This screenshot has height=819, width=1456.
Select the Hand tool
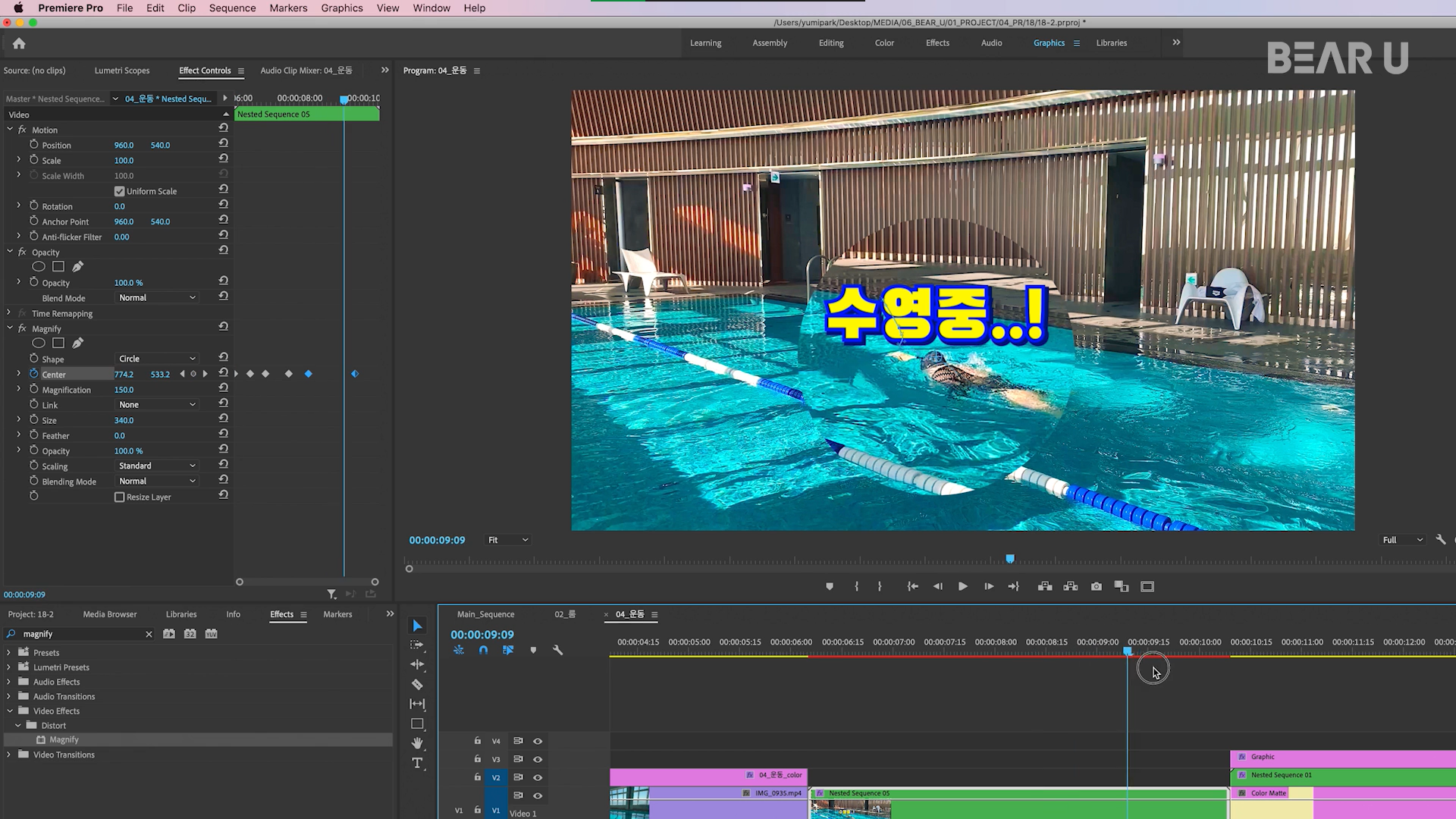click(417, 743)
